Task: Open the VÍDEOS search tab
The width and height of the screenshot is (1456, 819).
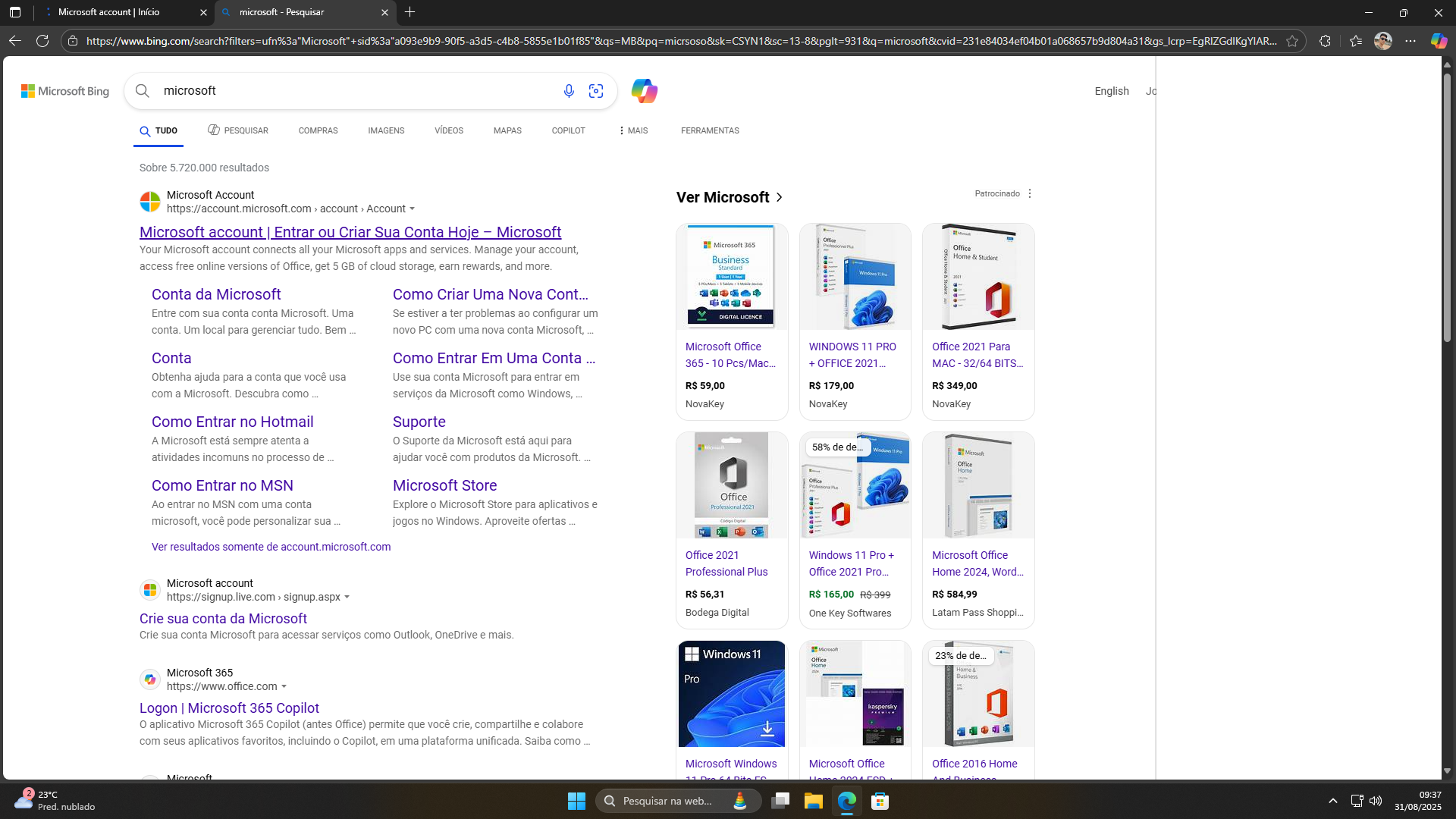Action: click(449, 130)
